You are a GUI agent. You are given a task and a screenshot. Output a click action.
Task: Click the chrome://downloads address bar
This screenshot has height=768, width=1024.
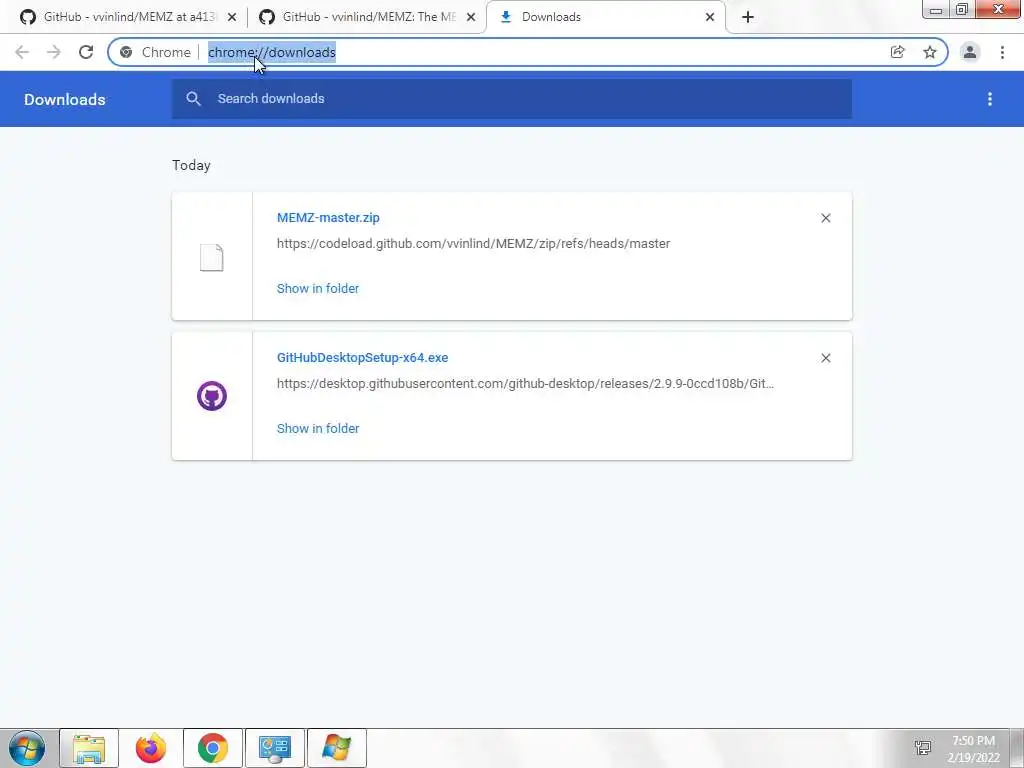(528, 52)
